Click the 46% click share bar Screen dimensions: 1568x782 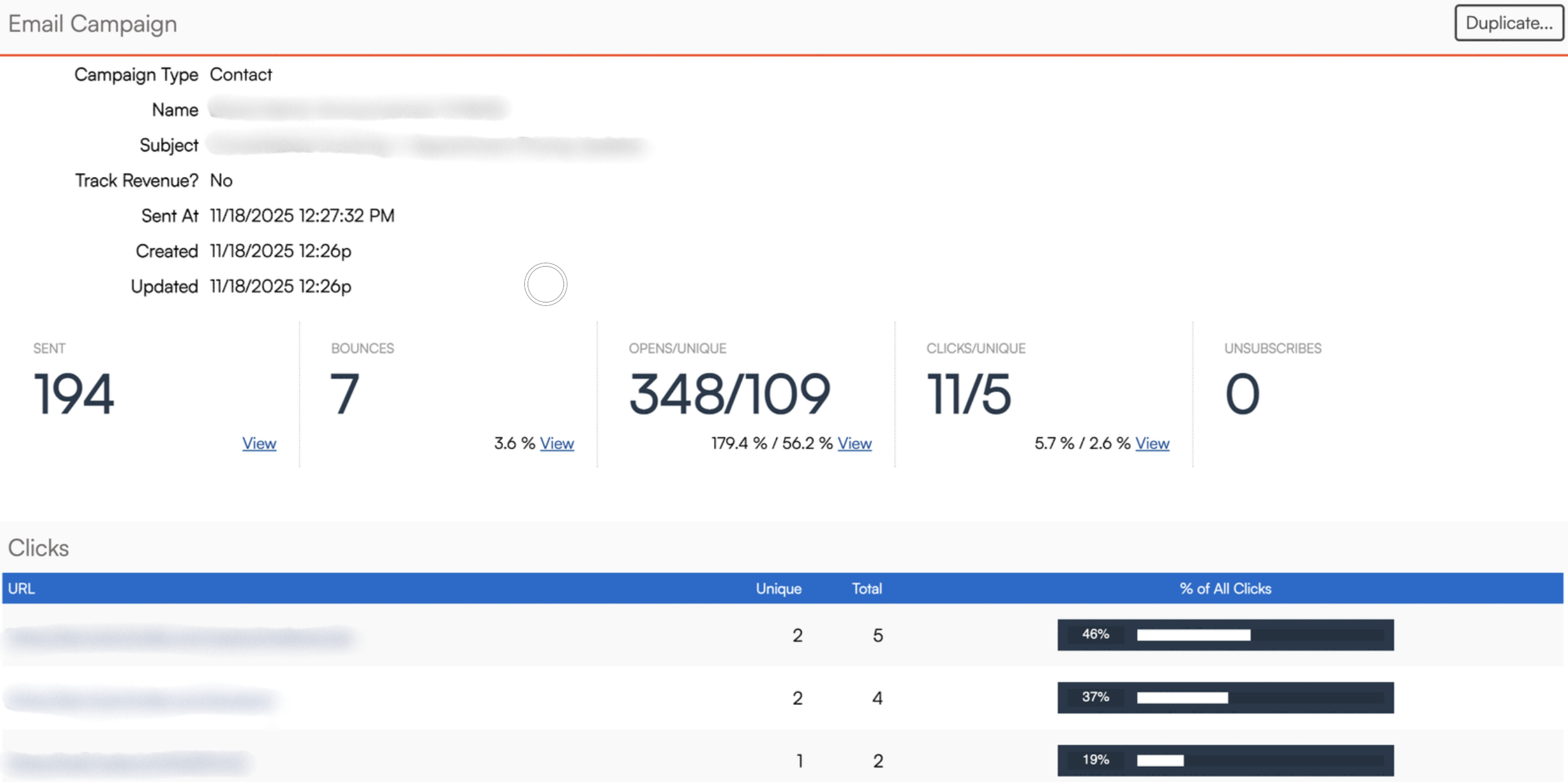(1225, 635)
